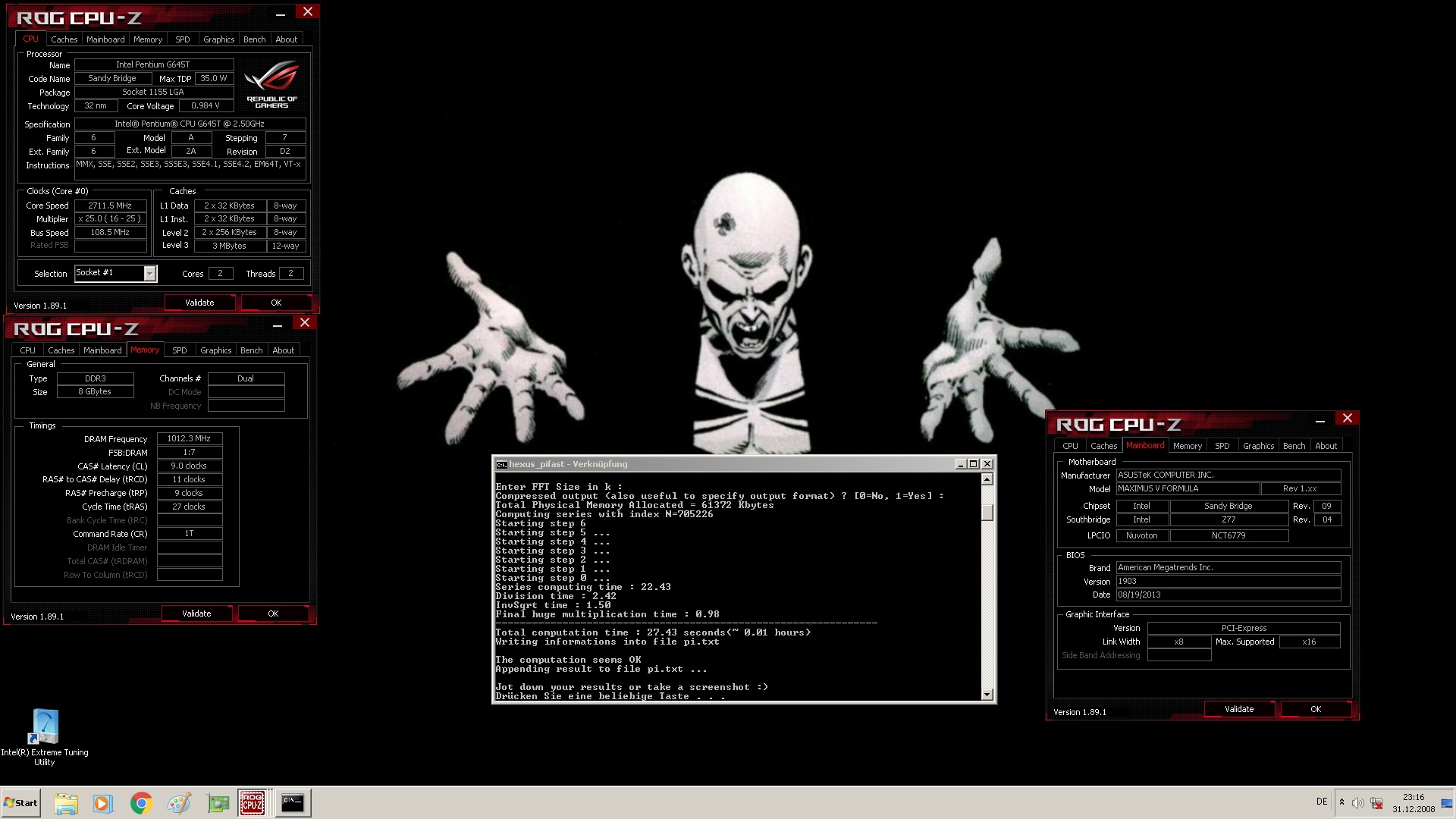
Task: Click the network status tray icon
Action: (1376, 803)
